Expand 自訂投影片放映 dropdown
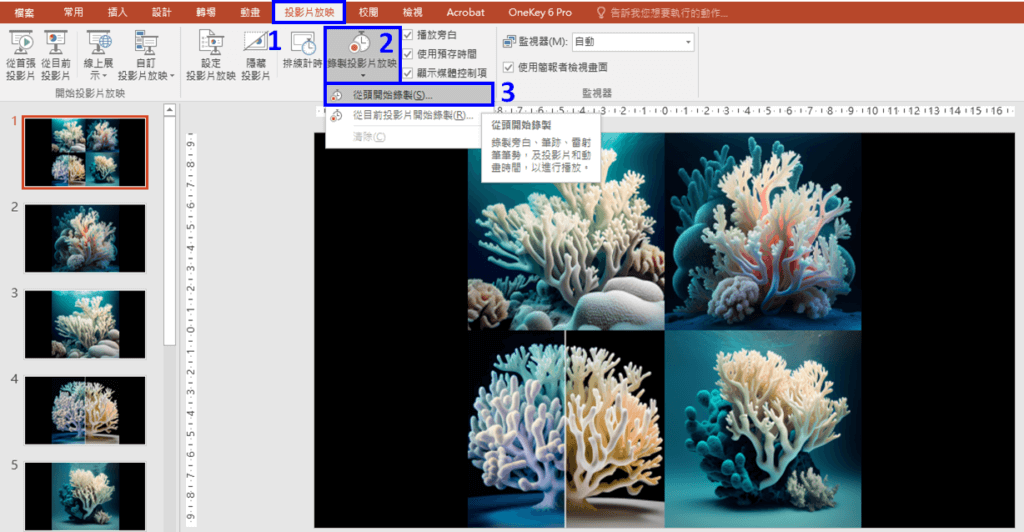Screen dimensions: 1024x532 coord(146,75)
